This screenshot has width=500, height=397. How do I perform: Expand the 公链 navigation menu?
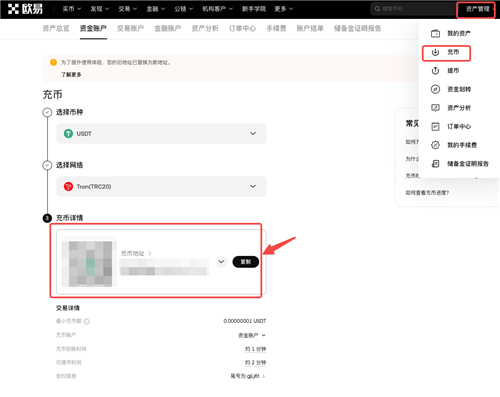tap(183, 9)
